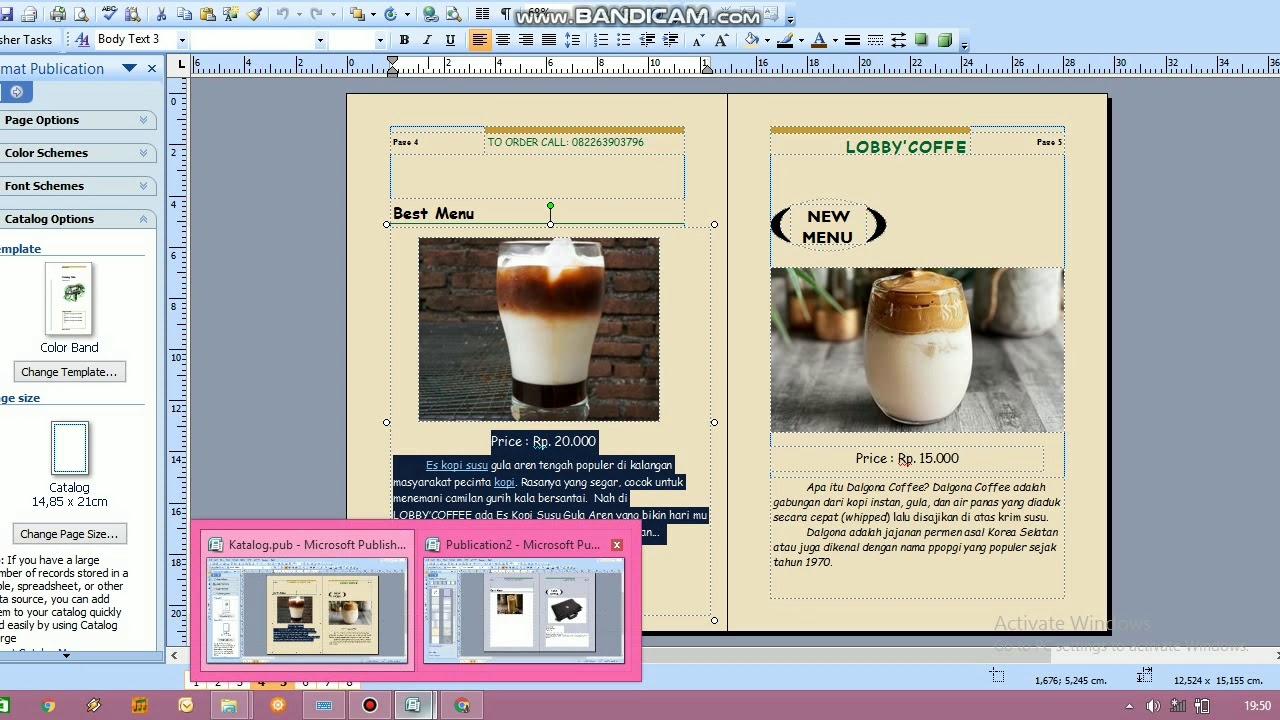
Task: Go to page 4 tab
Action: pyautogui.click(x=261, y=683)
